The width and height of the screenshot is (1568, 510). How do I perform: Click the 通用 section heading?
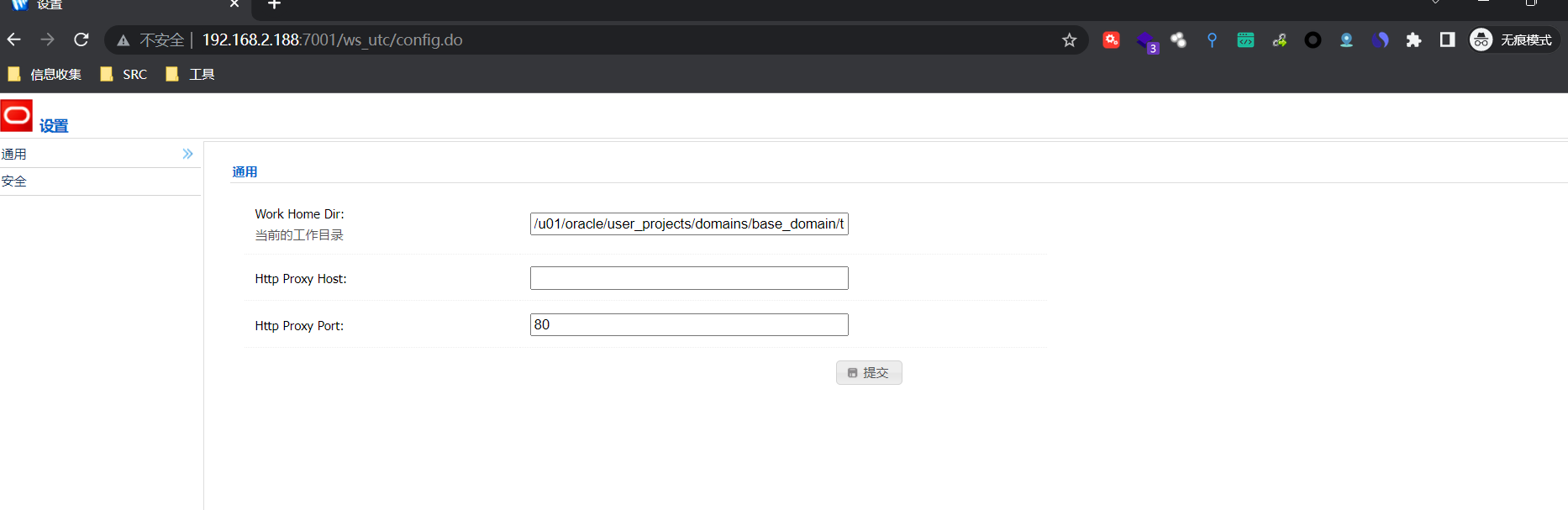245,171
